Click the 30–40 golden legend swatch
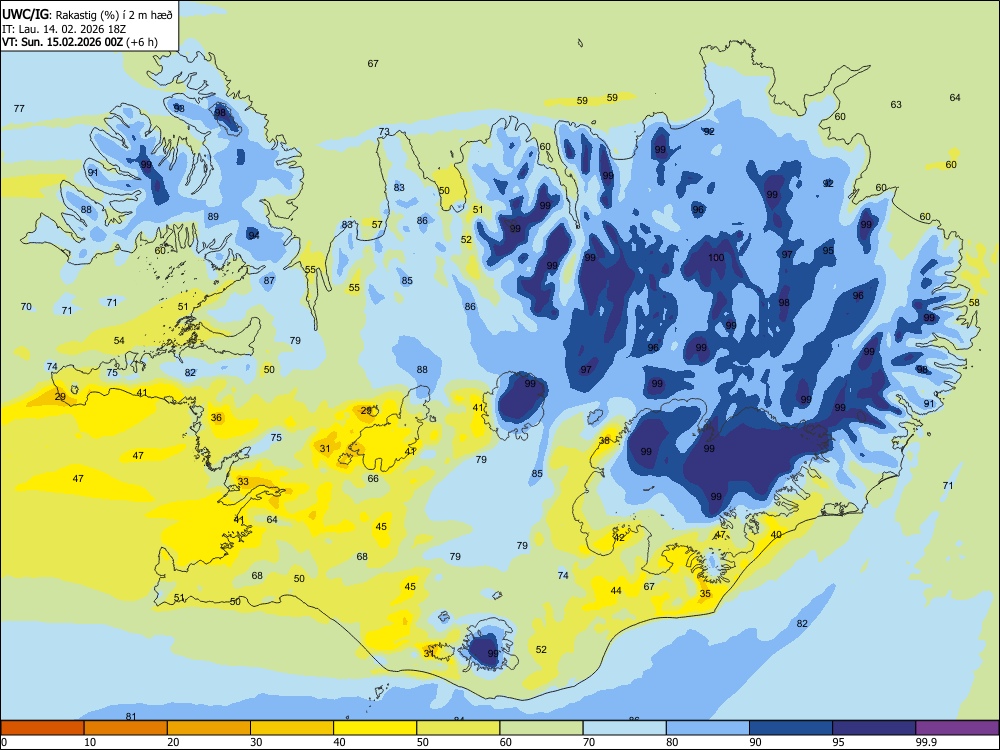Screen dimensions: 1000x750 (292, 728)
